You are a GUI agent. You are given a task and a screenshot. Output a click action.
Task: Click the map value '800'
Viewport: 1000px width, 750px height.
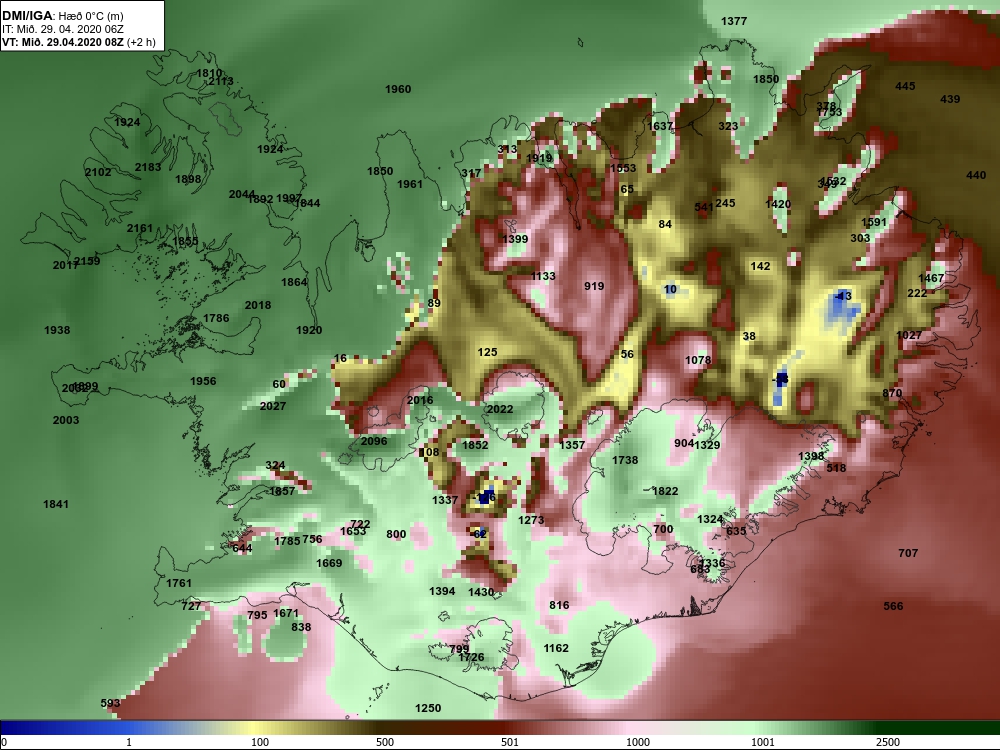click(x=396, y=534)
